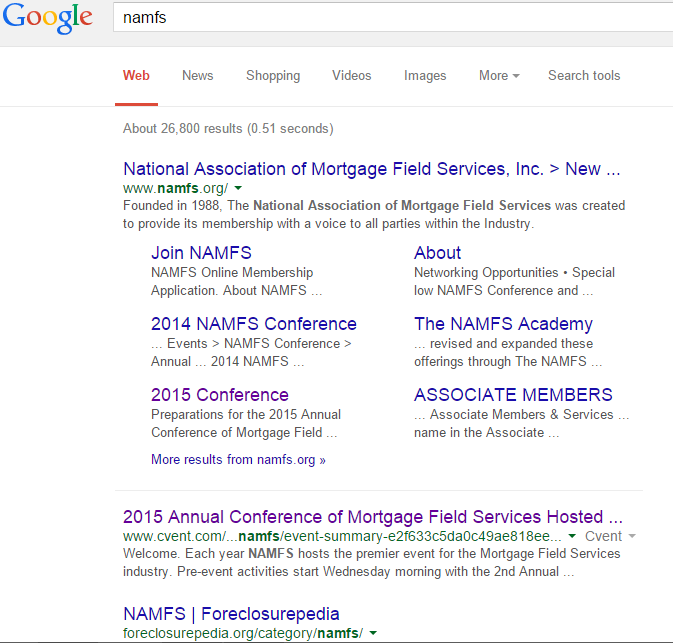Open the Cvent dropdown label
The width and height of the screenshot is (673, 643).
pos(610,536)
